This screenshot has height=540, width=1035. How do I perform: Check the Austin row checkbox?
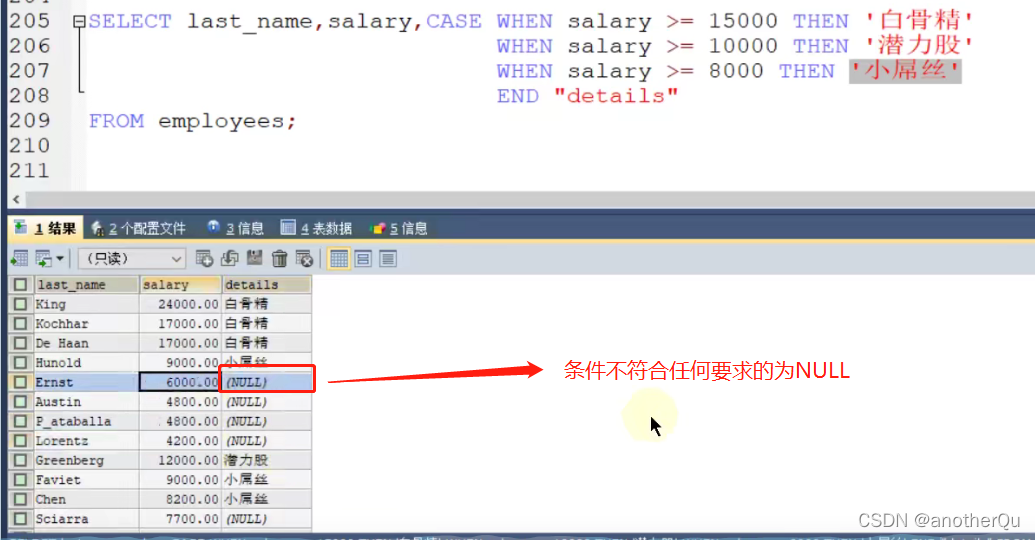tap(20, 401)
